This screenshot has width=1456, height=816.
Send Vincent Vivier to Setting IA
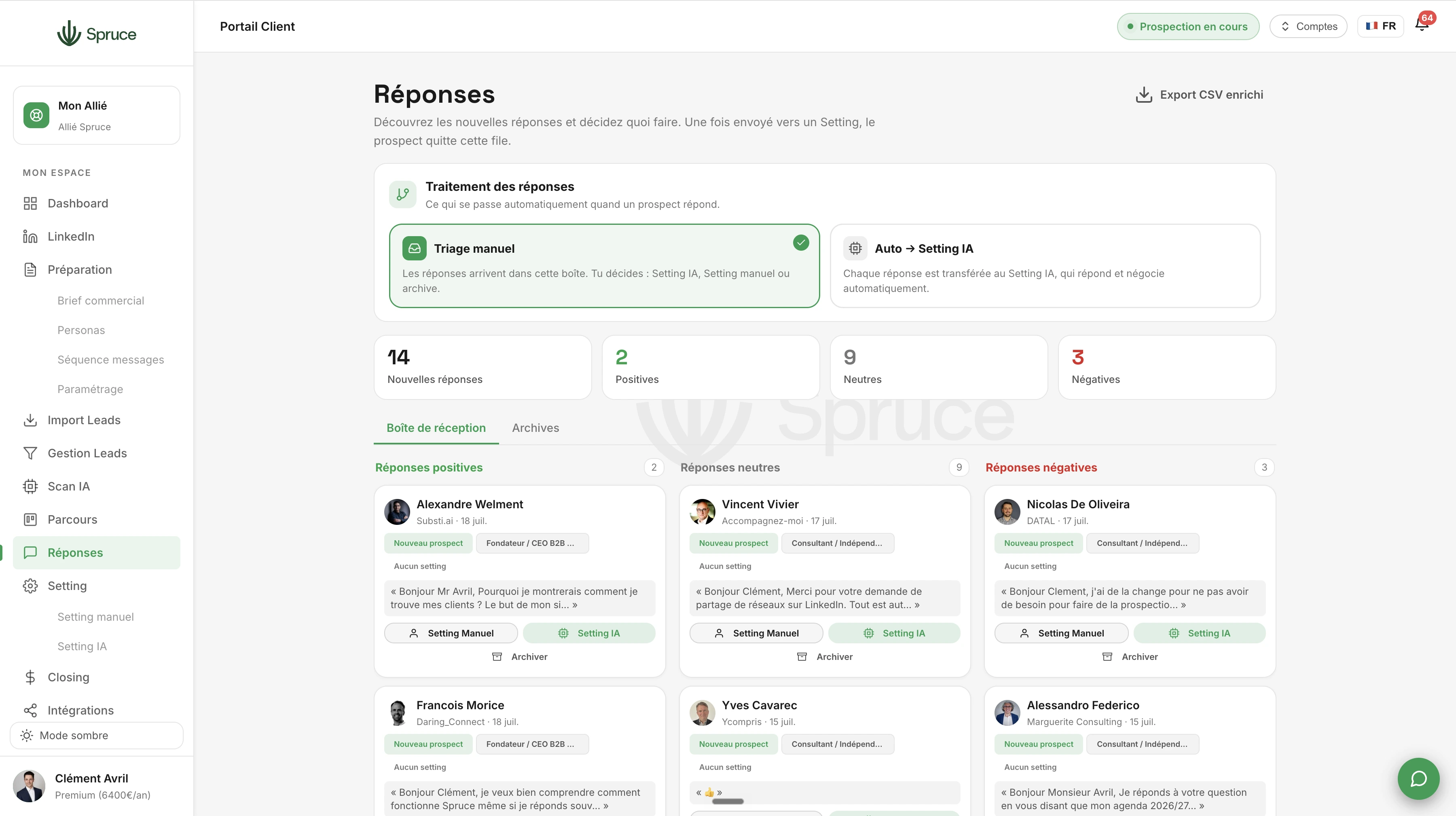coord(894,633)
